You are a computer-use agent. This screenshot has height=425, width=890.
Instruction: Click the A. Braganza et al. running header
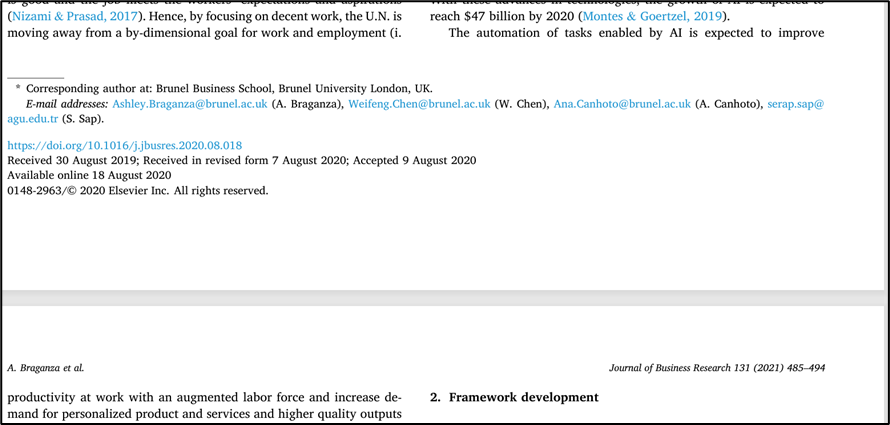(46, 368)
